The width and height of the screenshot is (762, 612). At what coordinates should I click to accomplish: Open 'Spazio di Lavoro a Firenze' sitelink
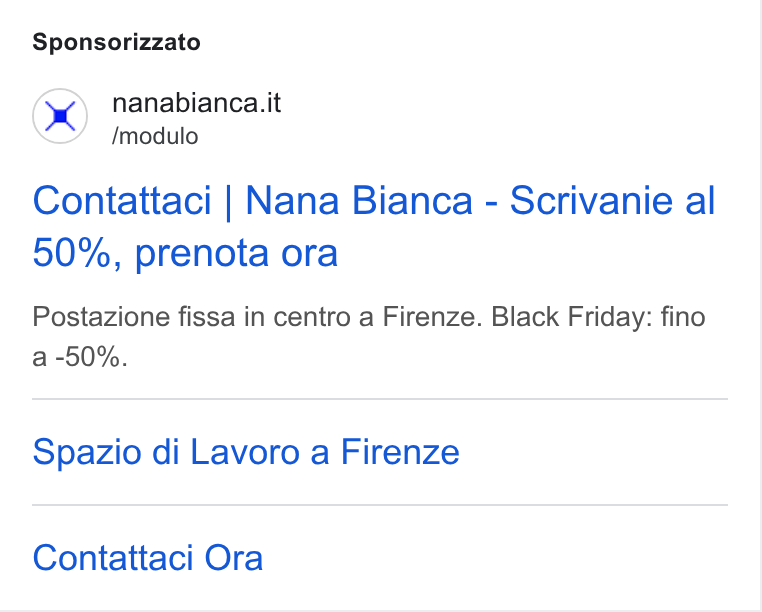click(x=246, y=452)
